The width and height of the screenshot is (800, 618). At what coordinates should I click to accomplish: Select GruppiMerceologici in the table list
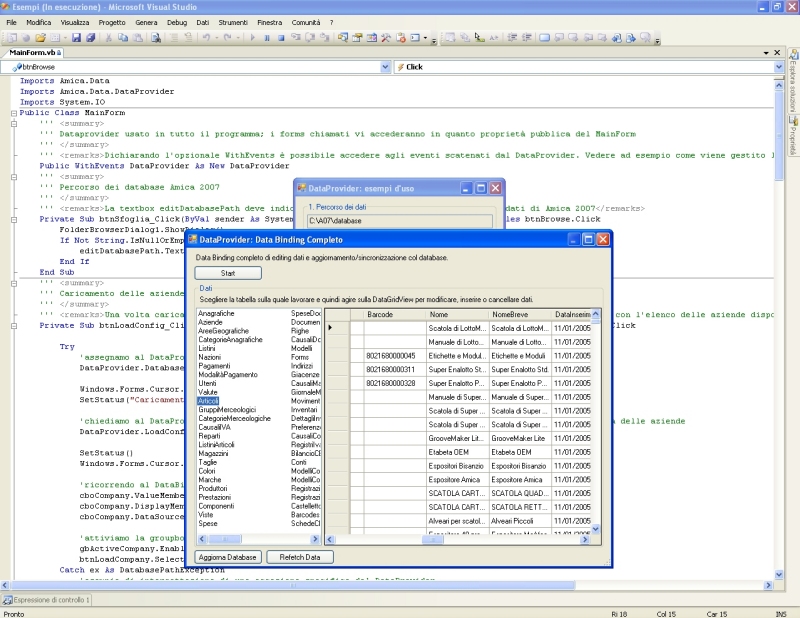227,410
